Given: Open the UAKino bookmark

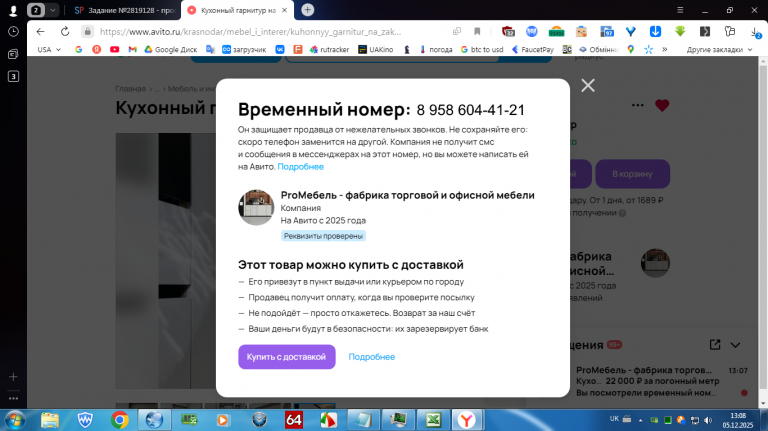Looking at the screenshot, I should pyautogui.click(x=376, y=49).
